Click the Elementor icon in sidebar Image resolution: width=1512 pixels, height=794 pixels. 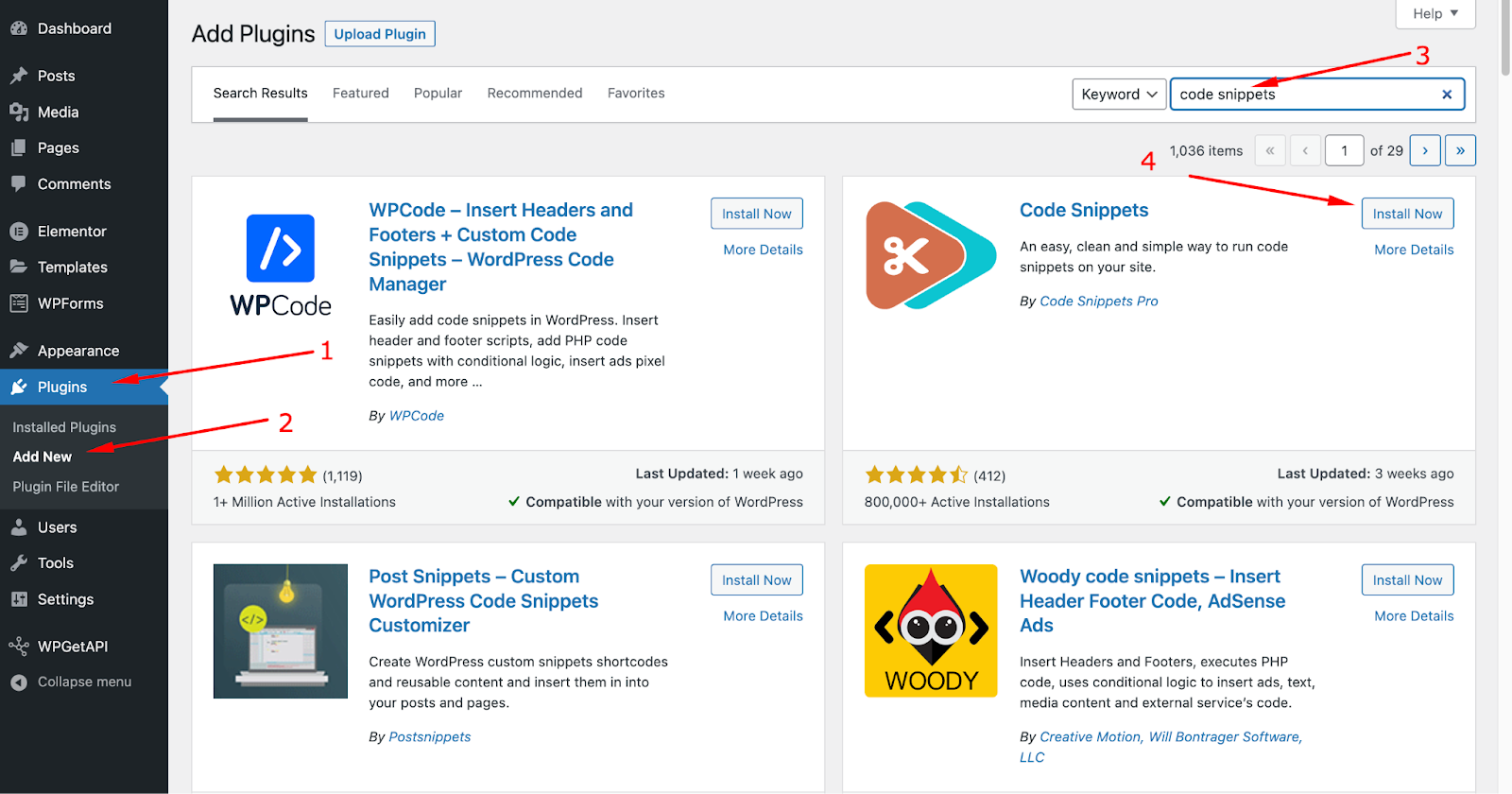click(x=19, y=231)
